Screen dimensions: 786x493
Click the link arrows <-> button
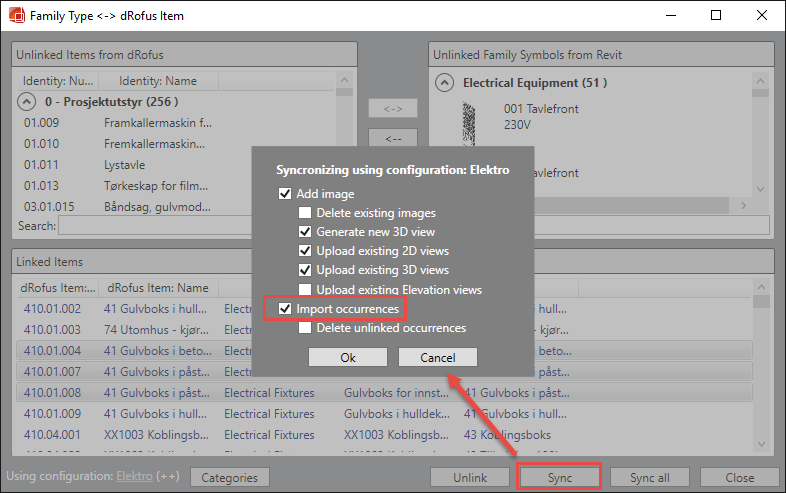[393, 108]
